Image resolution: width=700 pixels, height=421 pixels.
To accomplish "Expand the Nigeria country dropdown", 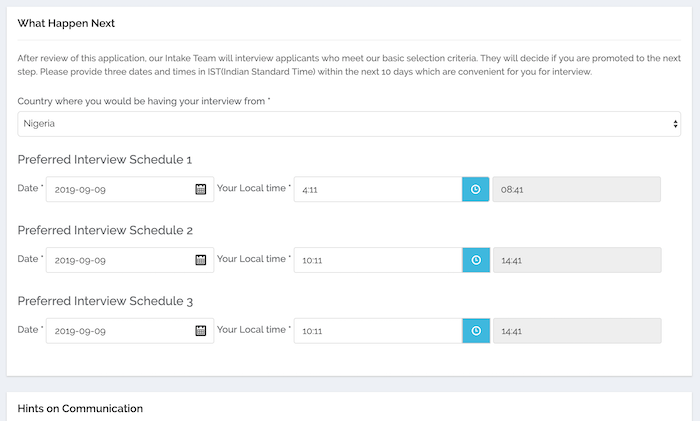I will tap(349, 124).
